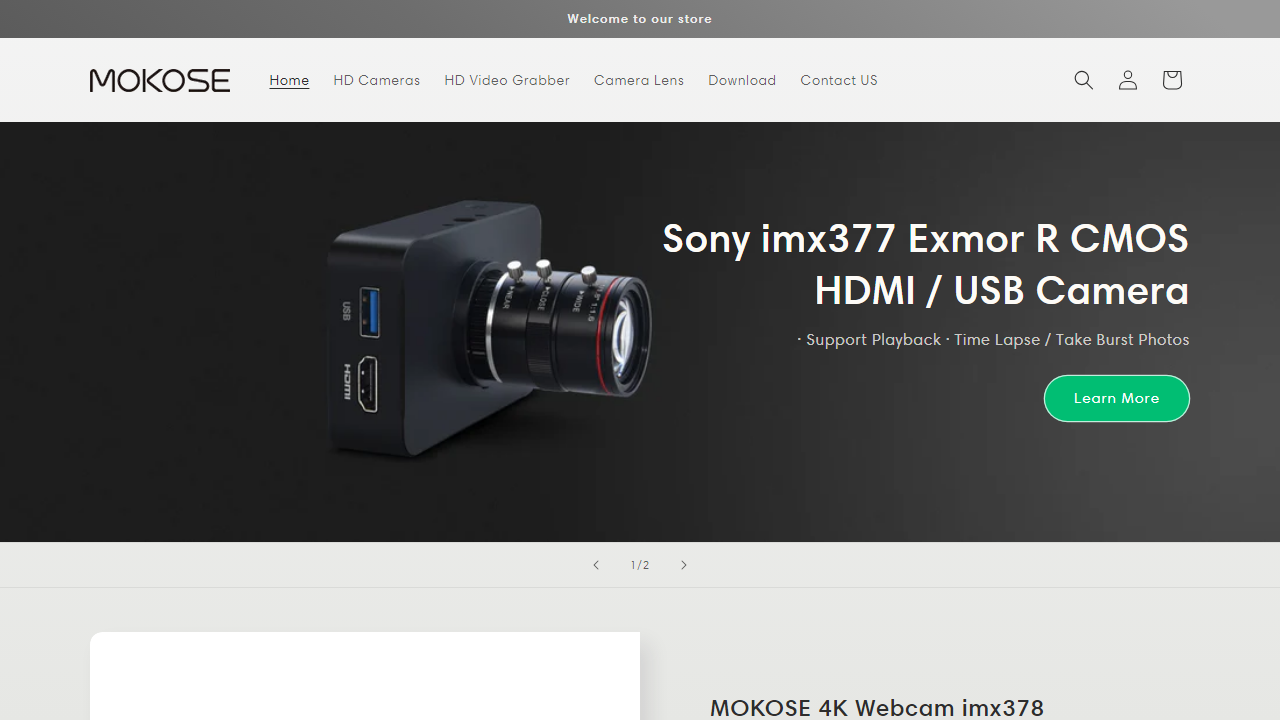The image size is (1280, 720).
Task: Click the Support Playback subtitle text
Action: [x=993, y=340]
